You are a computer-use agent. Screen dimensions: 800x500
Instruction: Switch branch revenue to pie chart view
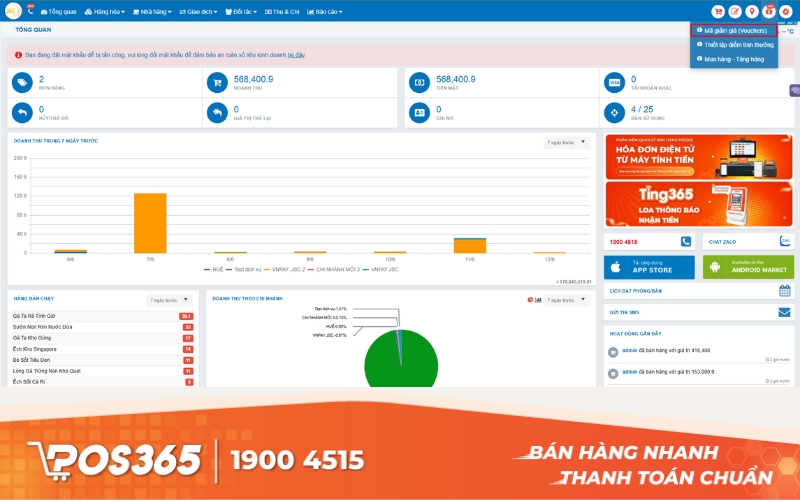(530, 299)
